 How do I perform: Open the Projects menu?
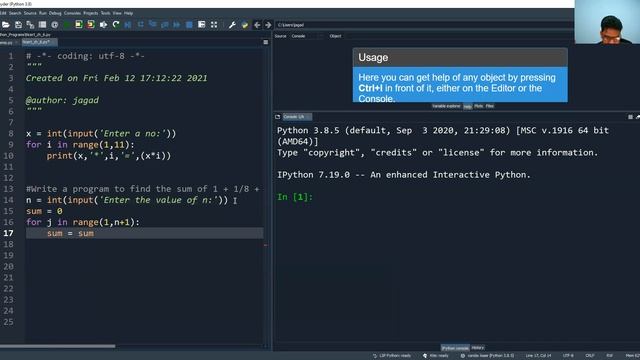click(91, 13)
